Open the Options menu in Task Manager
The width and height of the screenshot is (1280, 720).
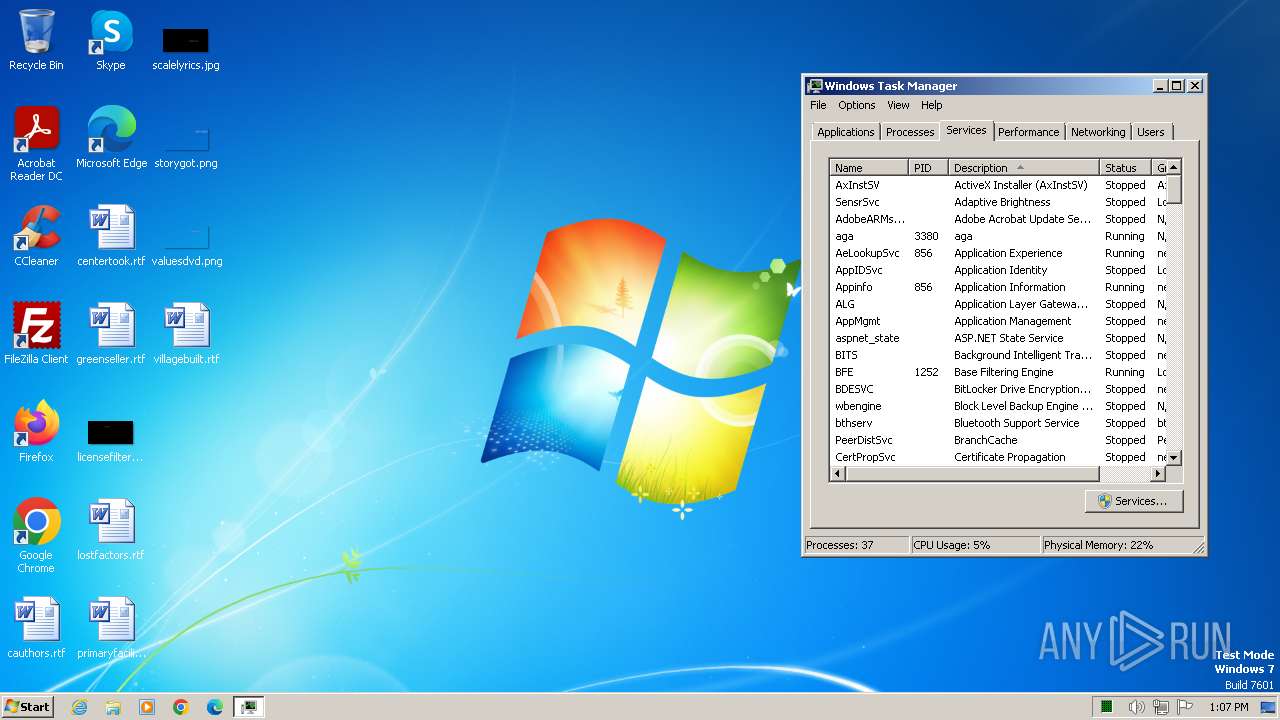click(x=857, y=105)
